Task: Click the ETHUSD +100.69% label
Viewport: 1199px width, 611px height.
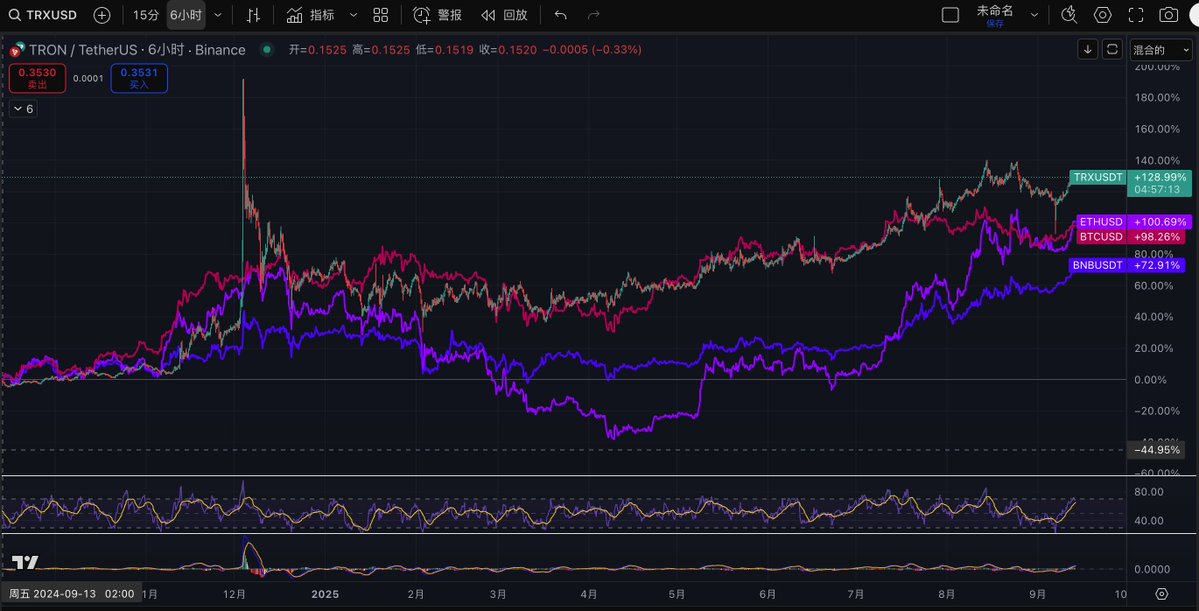Action: pos(1133,222)
